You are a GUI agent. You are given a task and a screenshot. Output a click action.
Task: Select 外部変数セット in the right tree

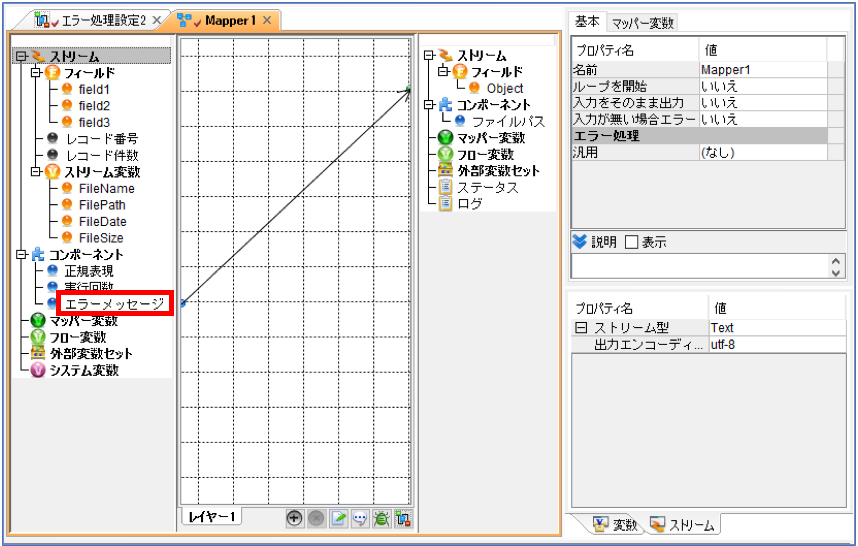[498, 171]
